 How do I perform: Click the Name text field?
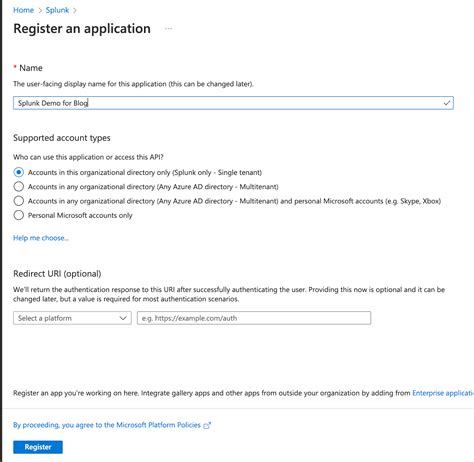pyautogui.click(x=233, y=103)
